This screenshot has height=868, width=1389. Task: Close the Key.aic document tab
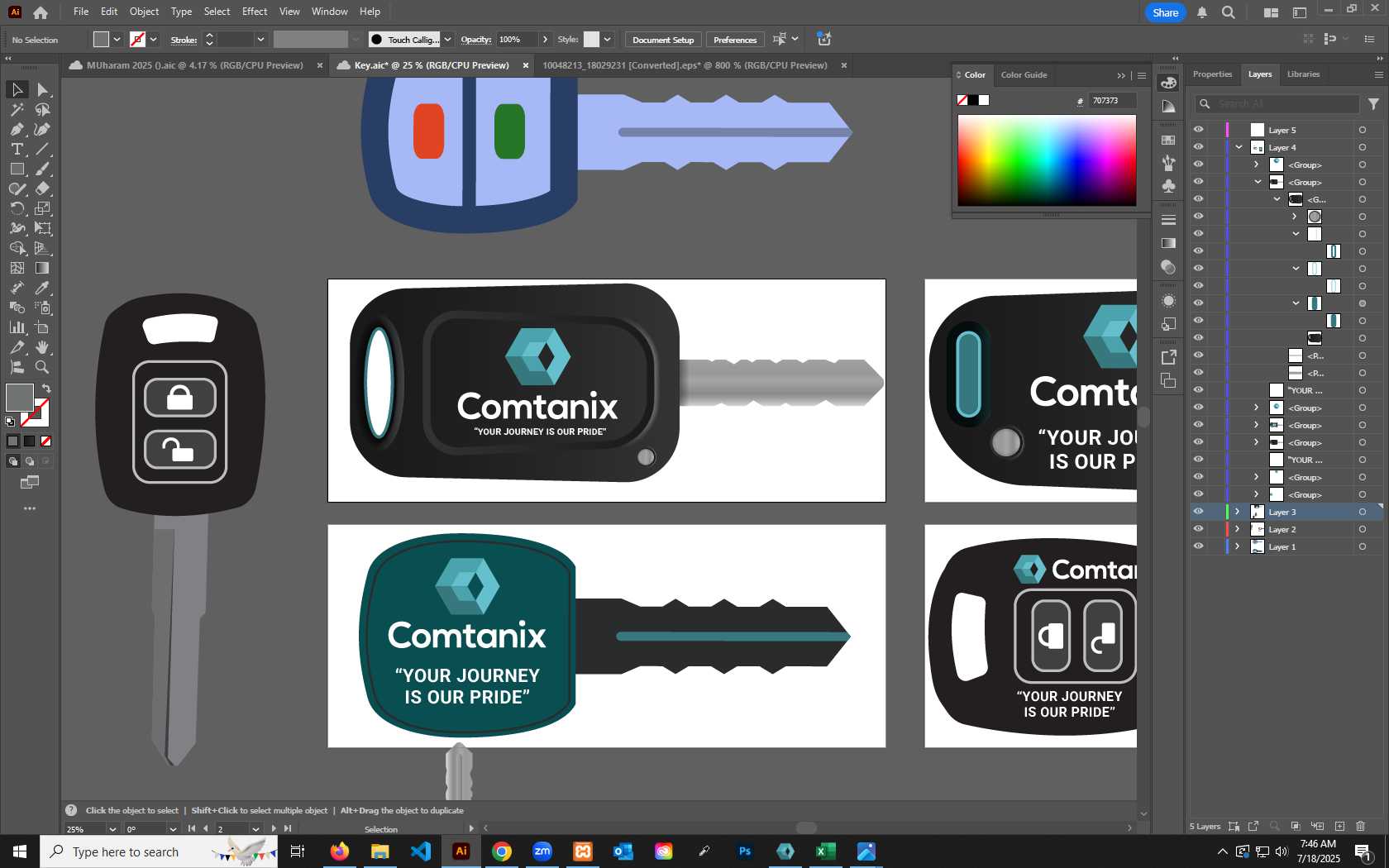pos(525,65)
